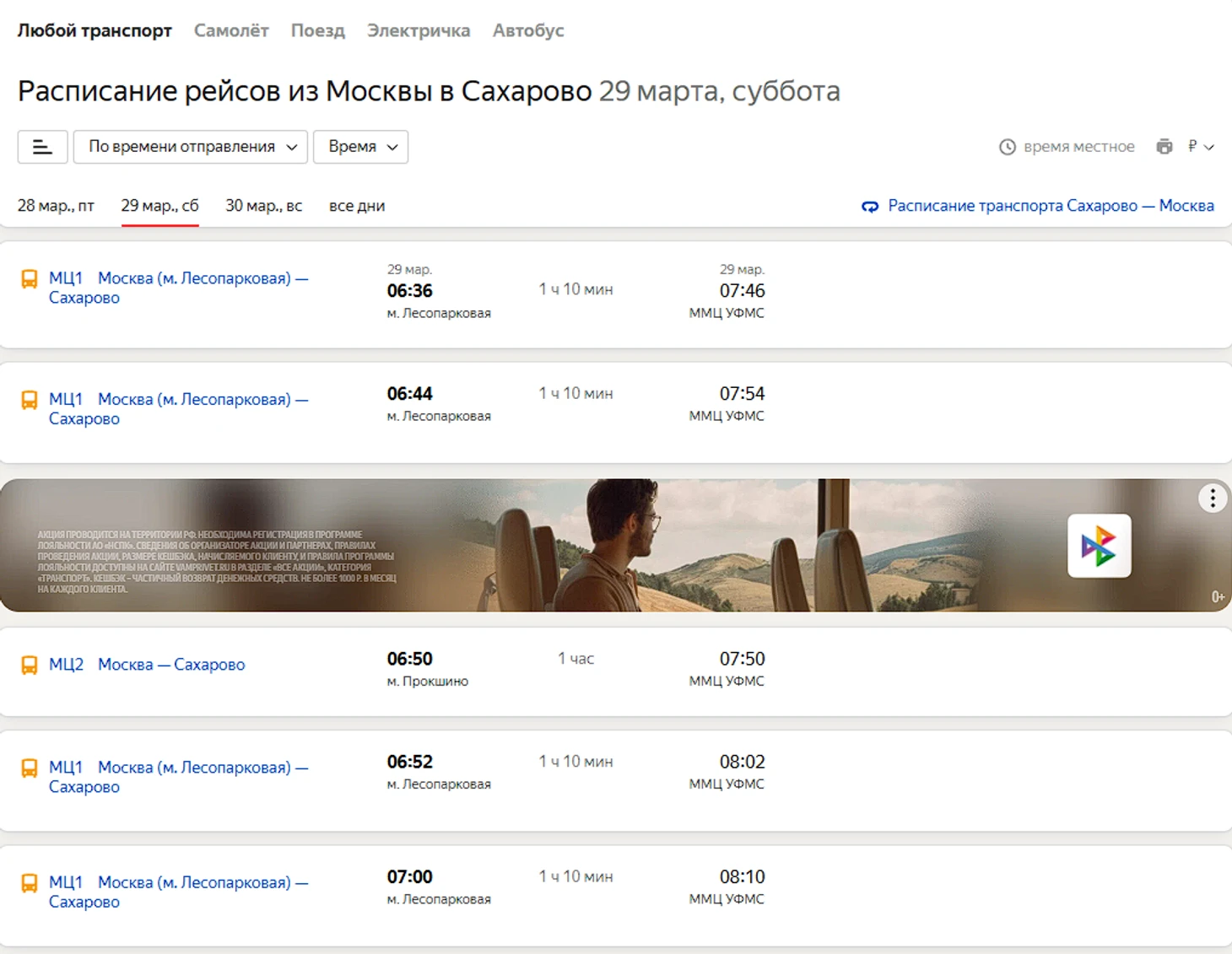Click the colorful logo in the ad banner

click(1099, 546)
